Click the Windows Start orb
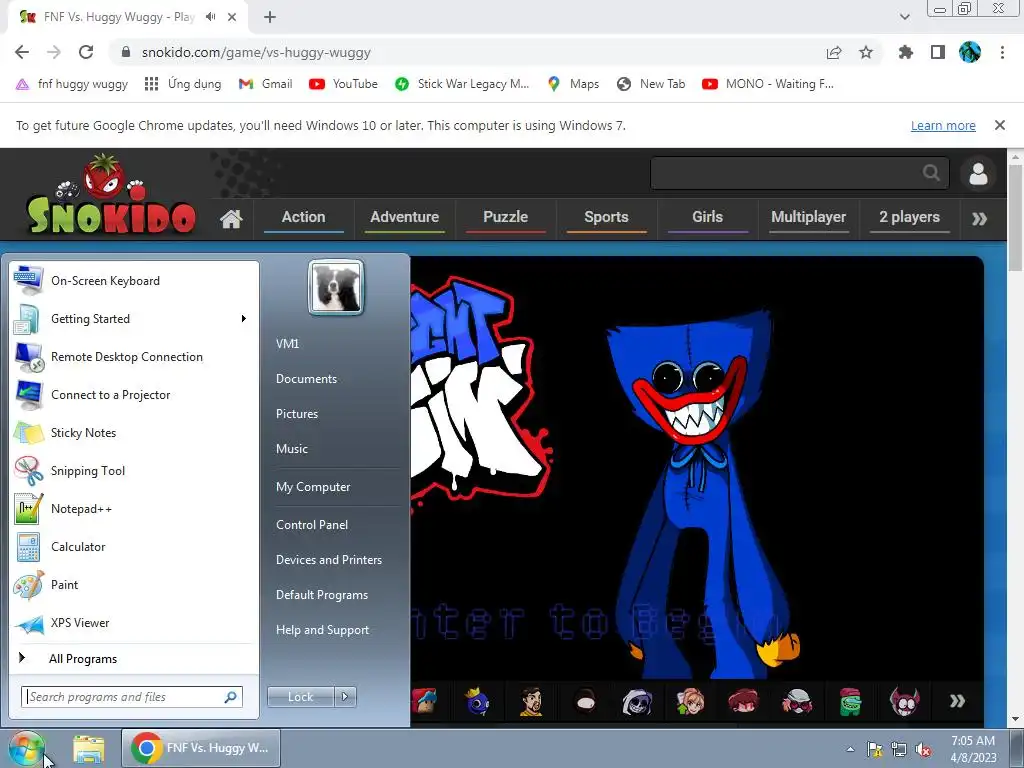 pyautogui.click(x=26, y=748)
